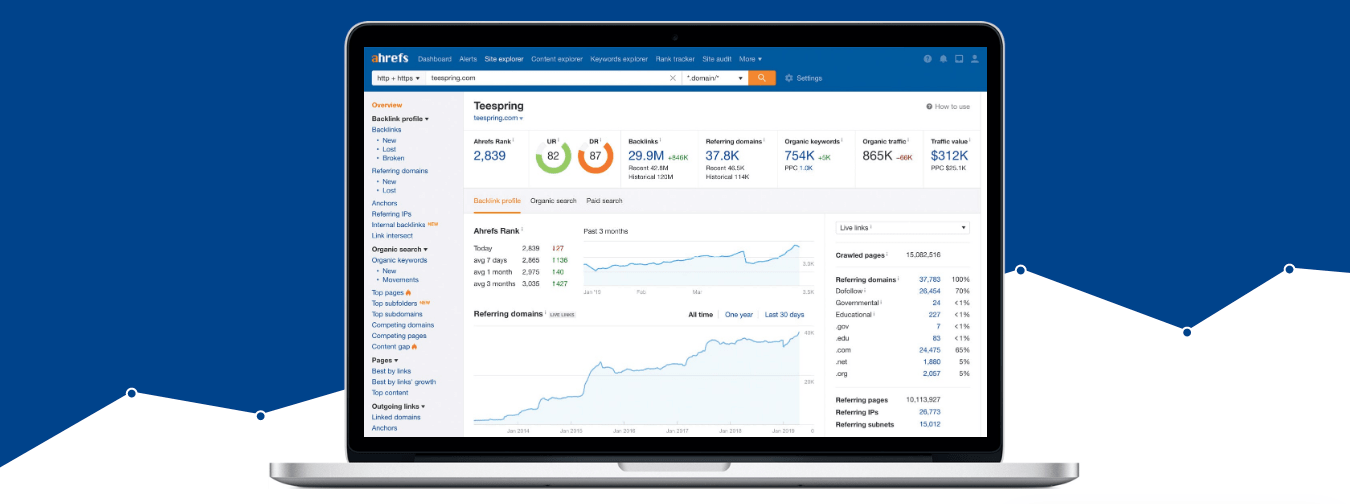Open the Competing domains sidebar link
The image size is (1350, 504).
click(403, 325)
